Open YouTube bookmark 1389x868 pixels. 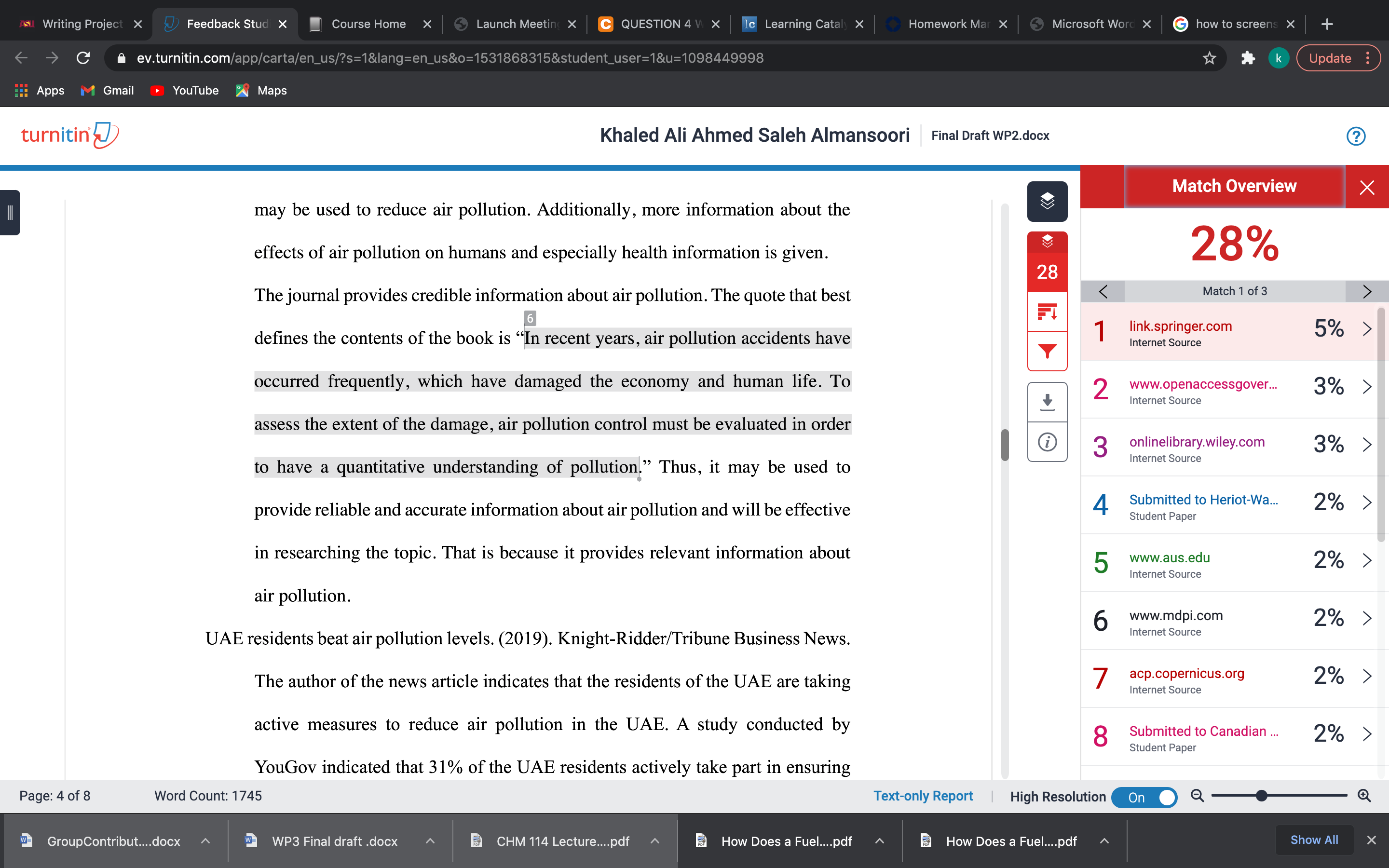(x=184, y=90)
